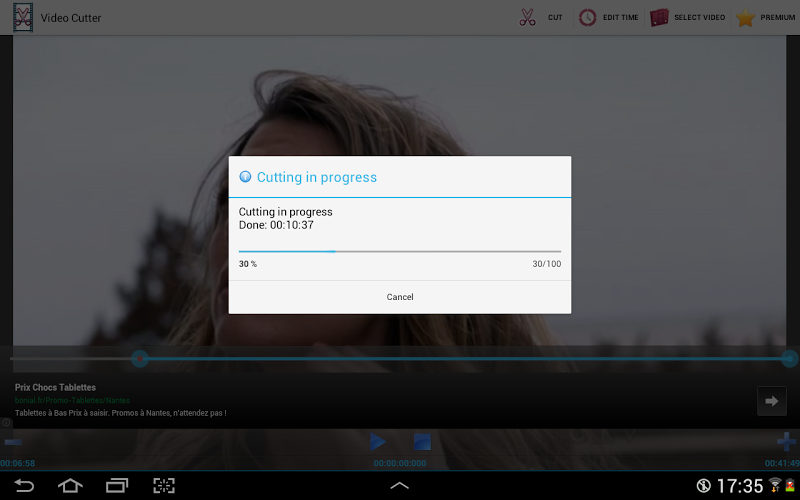Tap the Premium star icon
This screenshot has width=800, height=500.
tap(745, 17)
